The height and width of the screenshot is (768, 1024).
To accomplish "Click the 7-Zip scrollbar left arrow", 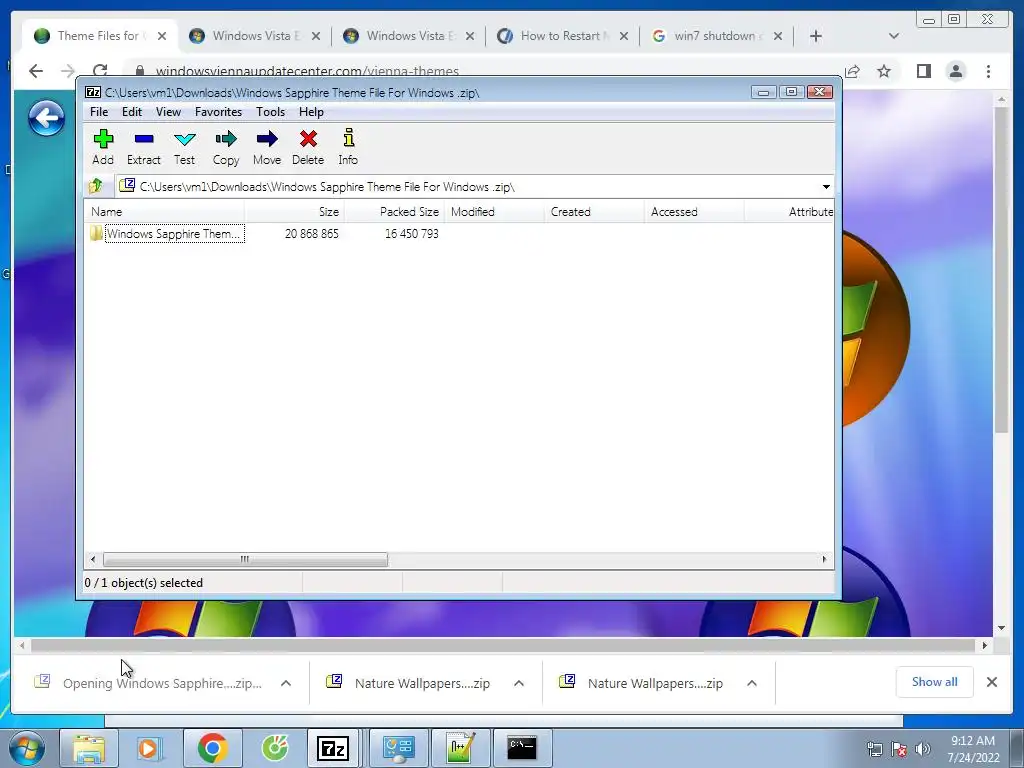I will click(93, 560).
